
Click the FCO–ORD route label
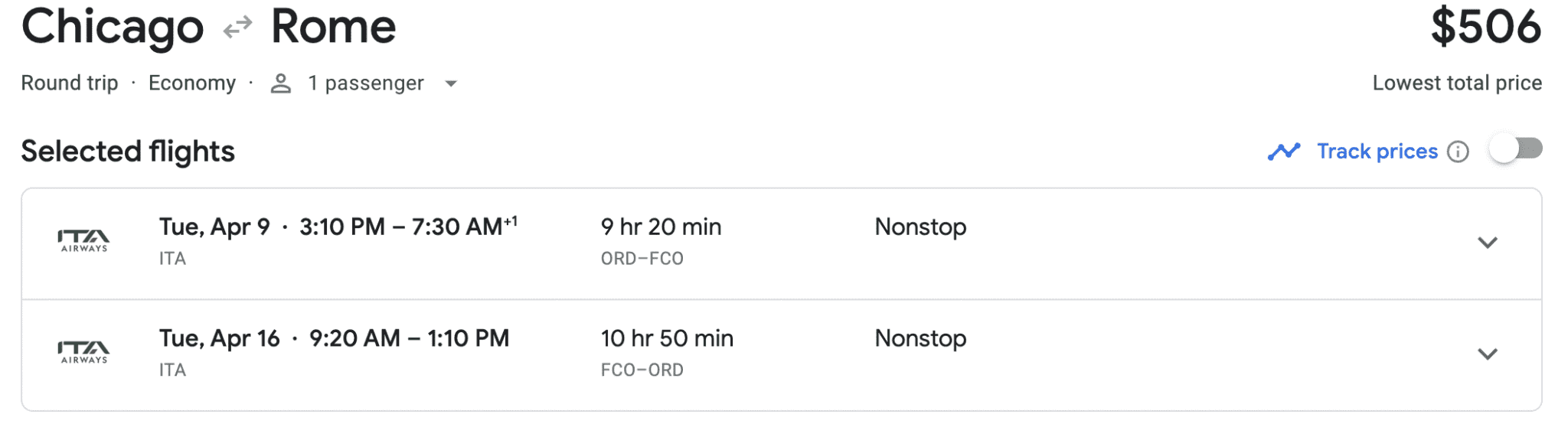point(642,370)
